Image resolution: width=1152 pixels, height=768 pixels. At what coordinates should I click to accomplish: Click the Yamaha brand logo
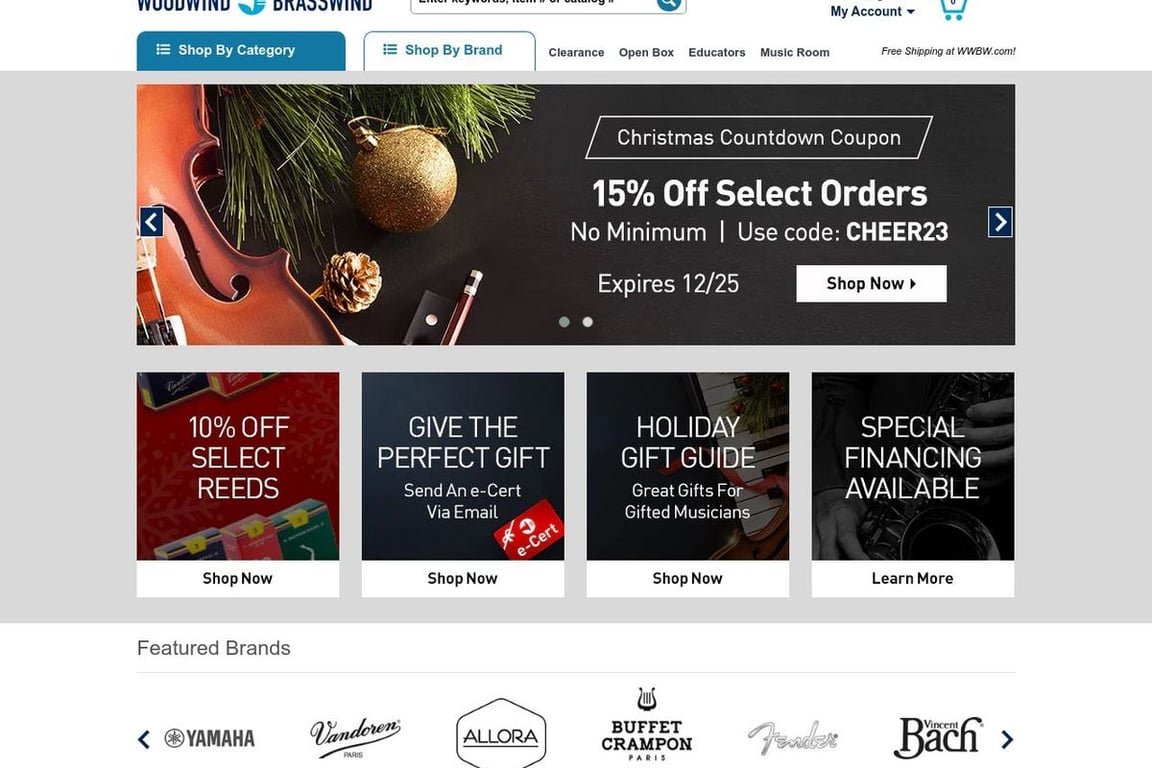click(x=209, y=738)
